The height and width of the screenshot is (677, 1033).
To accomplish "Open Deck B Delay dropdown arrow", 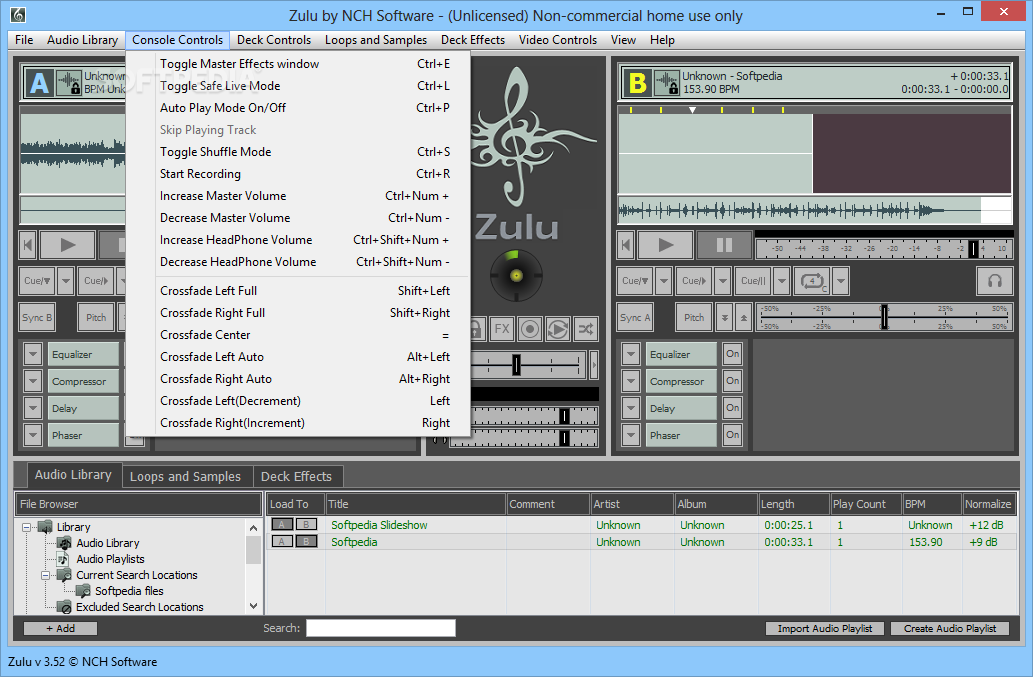I will [x=630, y=408].
